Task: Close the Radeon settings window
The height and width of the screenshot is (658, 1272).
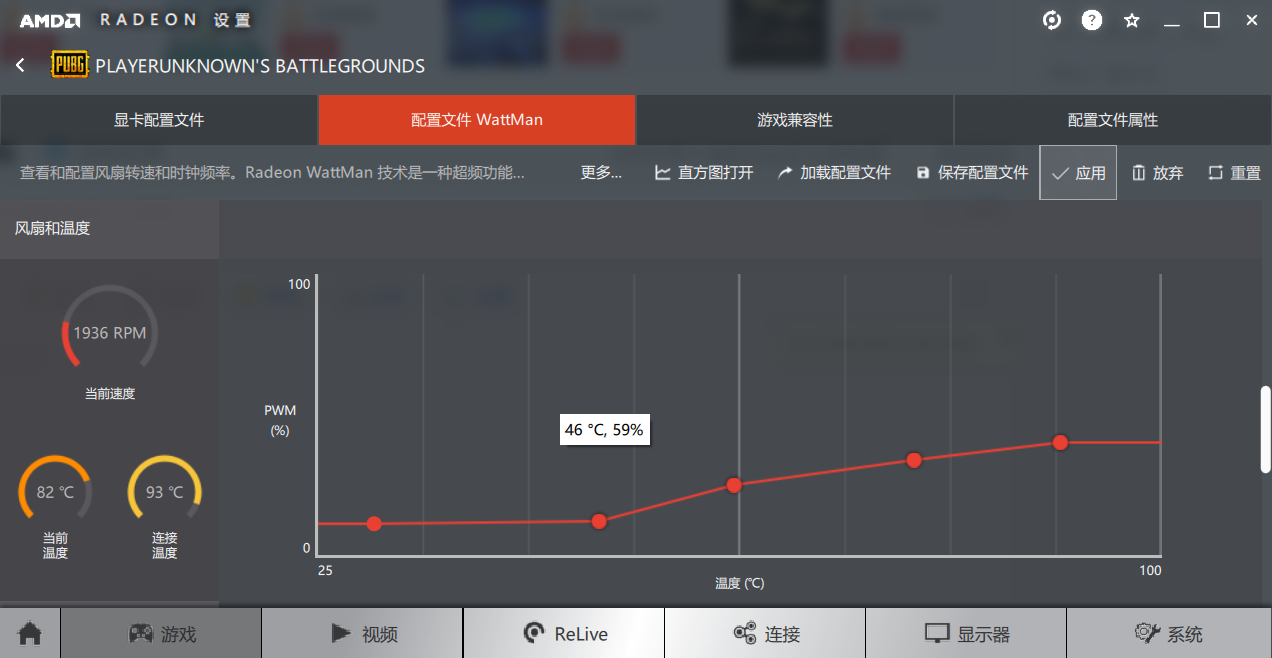Action: coord(1251,20)
